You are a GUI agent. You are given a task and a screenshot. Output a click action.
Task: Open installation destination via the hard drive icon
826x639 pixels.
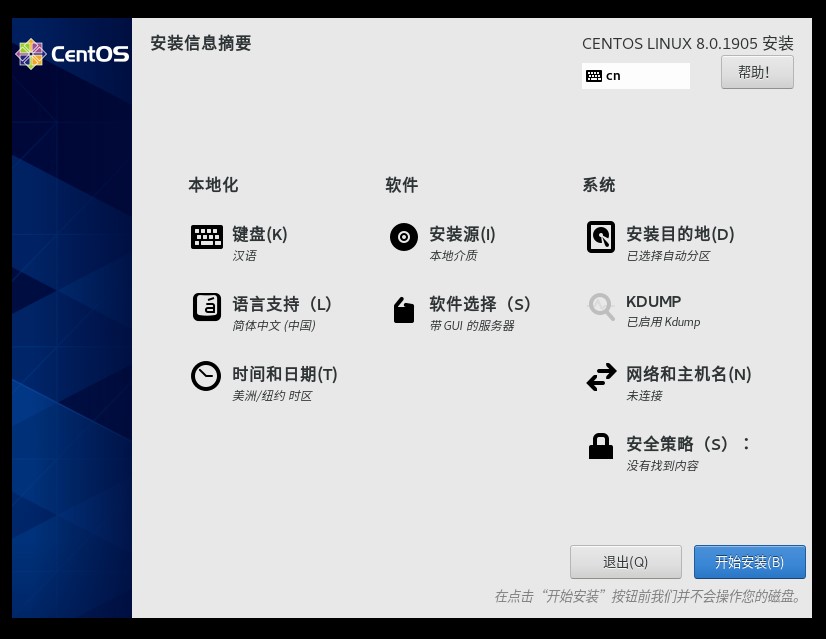pos(601,237)
